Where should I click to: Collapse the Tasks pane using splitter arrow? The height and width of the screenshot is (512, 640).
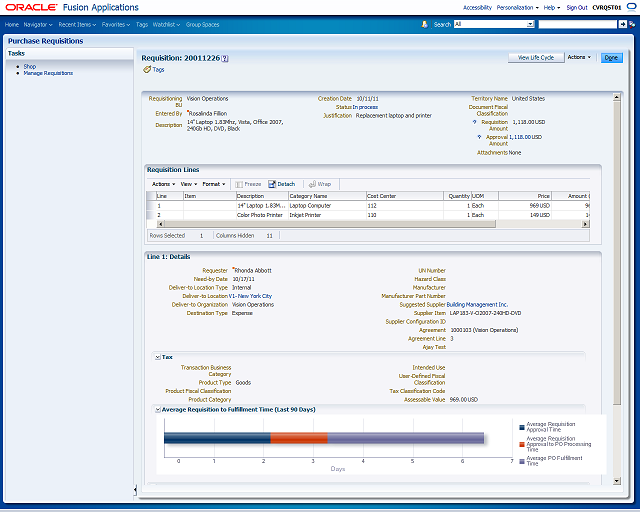135,489
